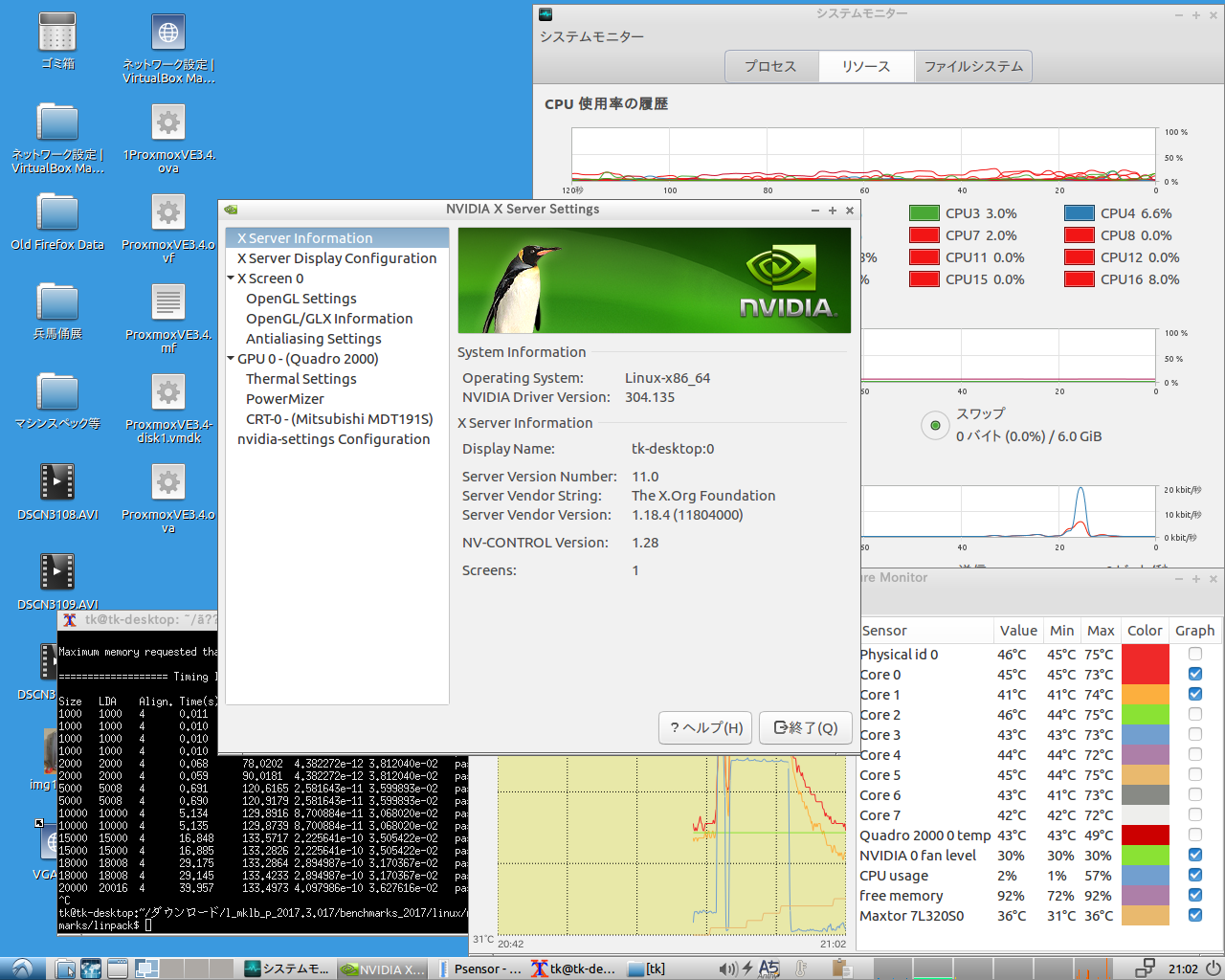Click the volume speaker icon in taskbar

tap(727, 969)
